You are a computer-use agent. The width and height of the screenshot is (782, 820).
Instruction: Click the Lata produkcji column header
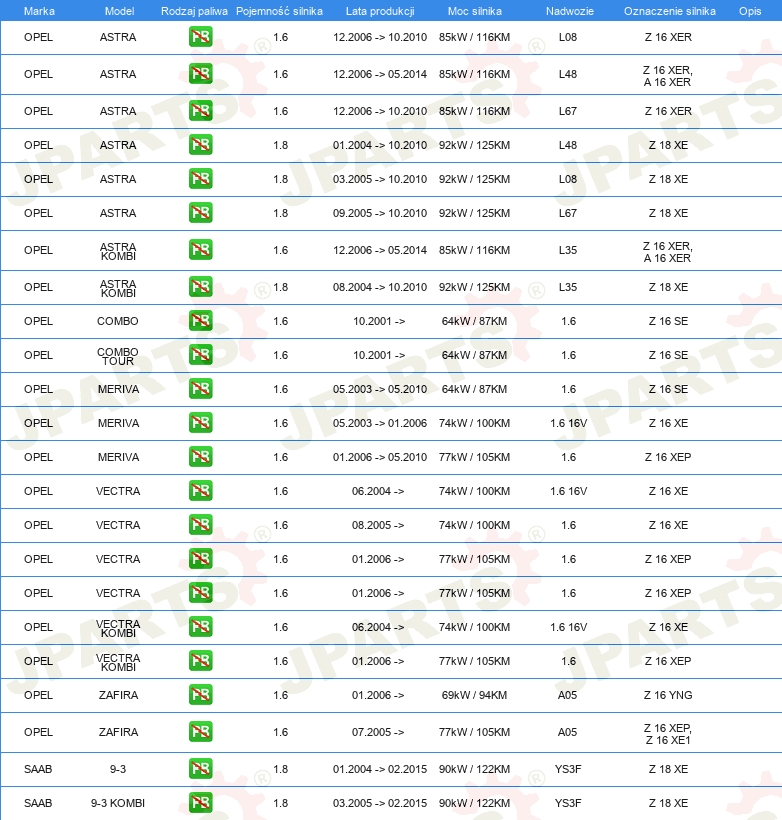[380, 11]
